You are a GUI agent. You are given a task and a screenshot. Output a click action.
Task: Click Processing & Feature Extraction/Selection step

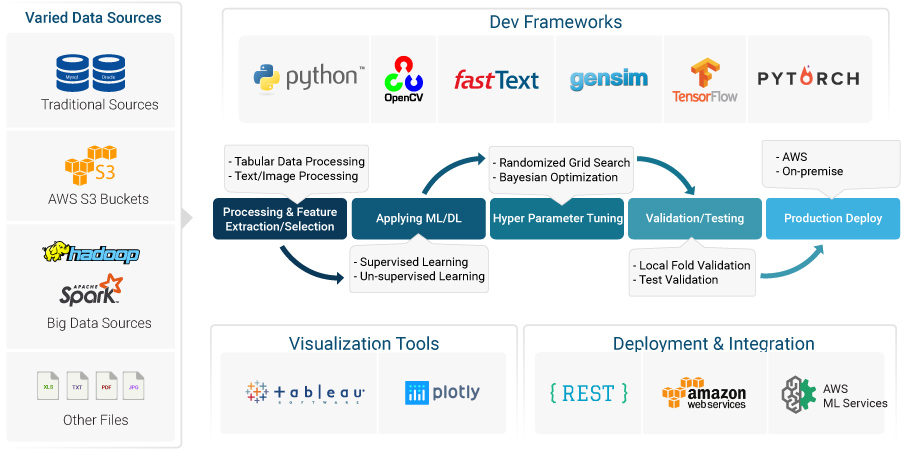[x=280, y=219]
